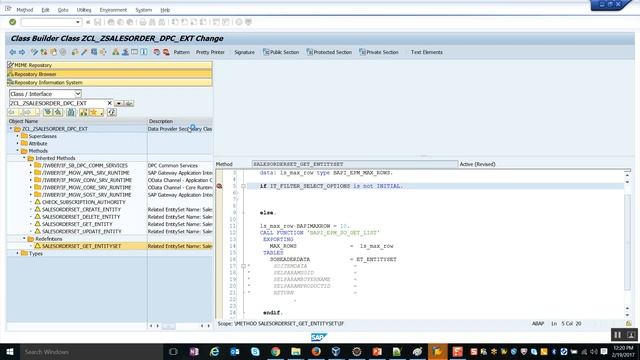Click the green Enter checkmark icon
Image resolution: width=640 pixels, height=360 pixels.
coord(13,22)
